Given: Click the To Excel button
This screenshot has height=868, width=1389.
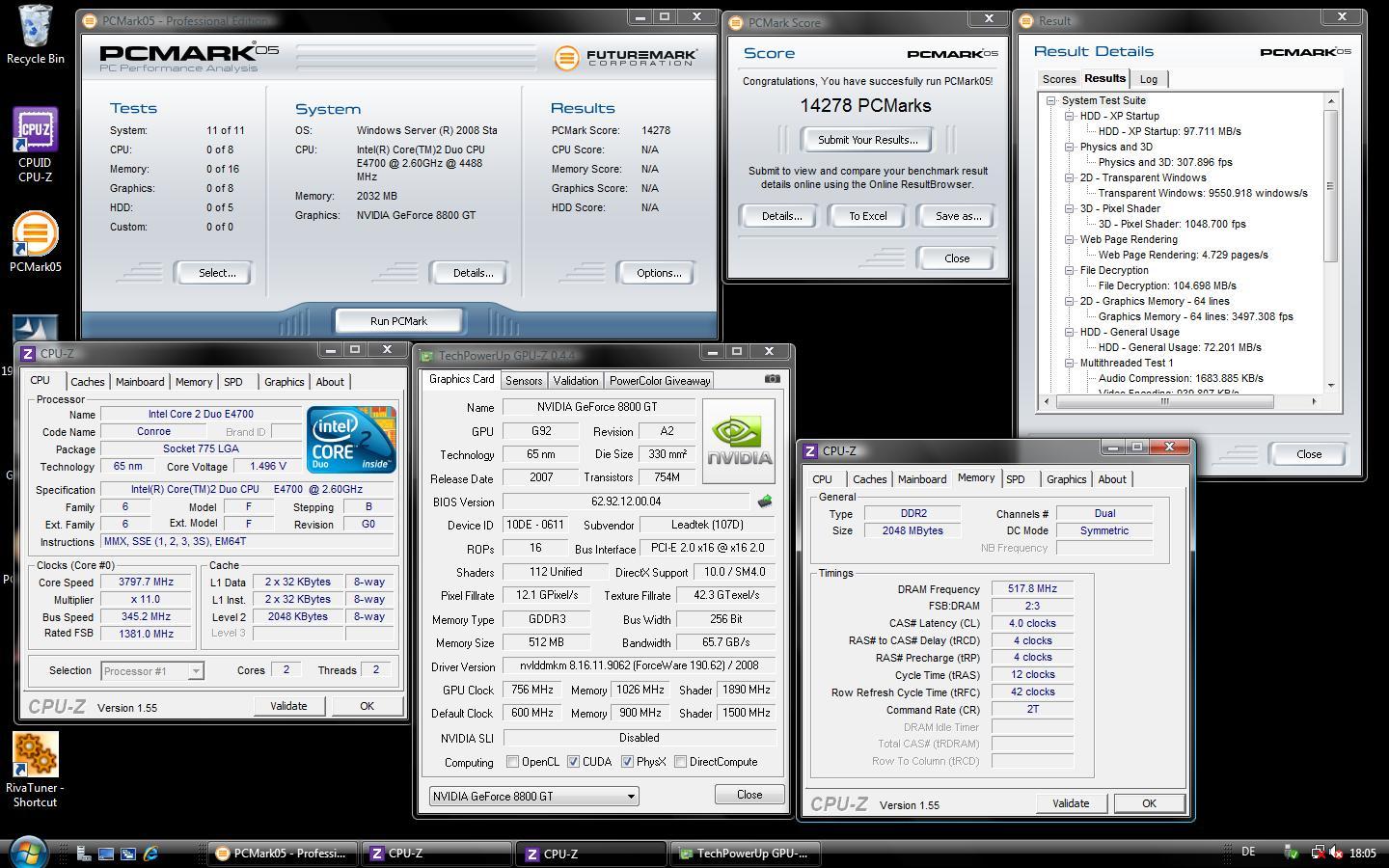Looking at the screenshot, I should pos(867,216).
